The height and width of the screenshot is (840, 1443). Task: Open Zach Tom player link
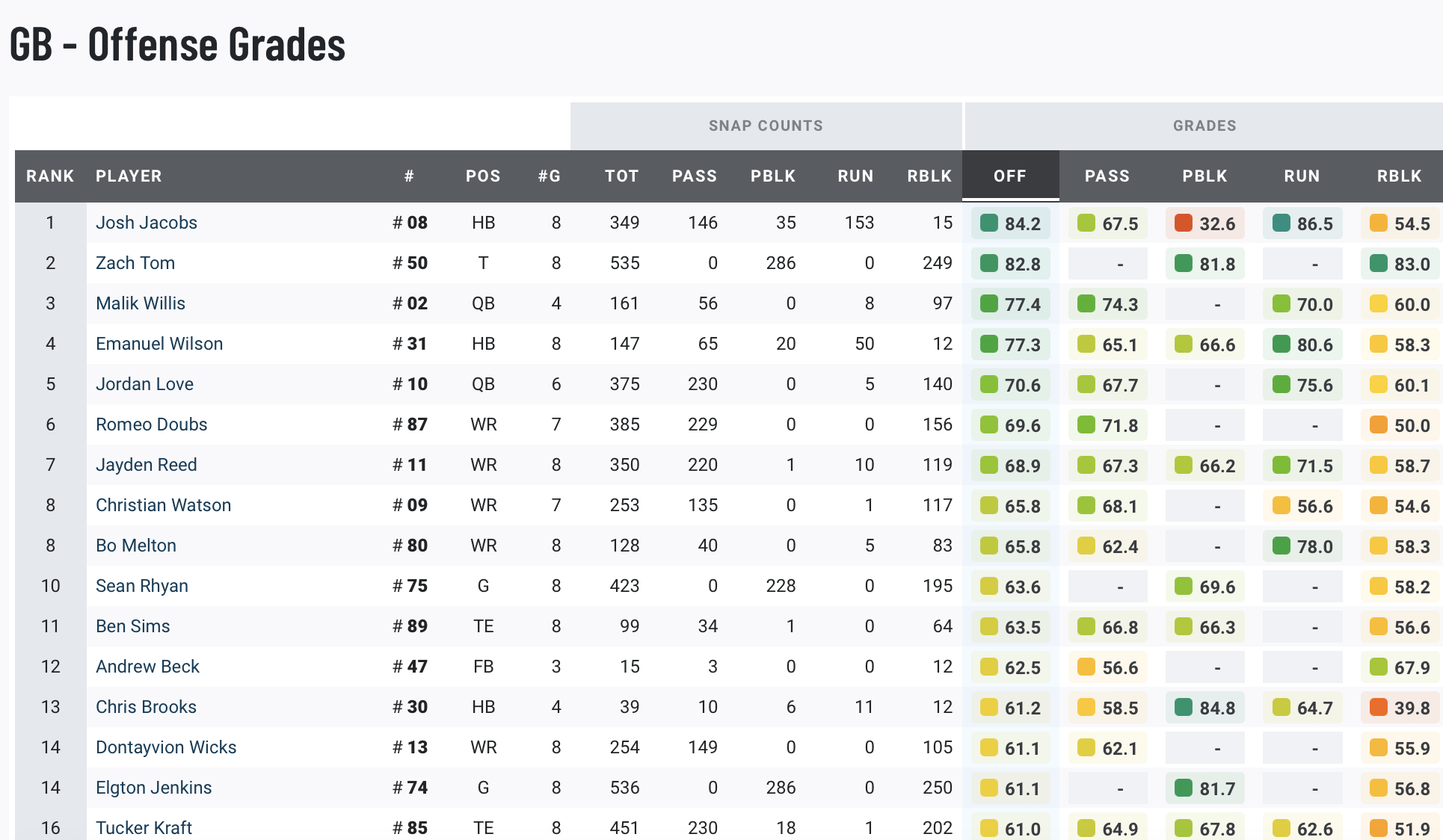135,263
